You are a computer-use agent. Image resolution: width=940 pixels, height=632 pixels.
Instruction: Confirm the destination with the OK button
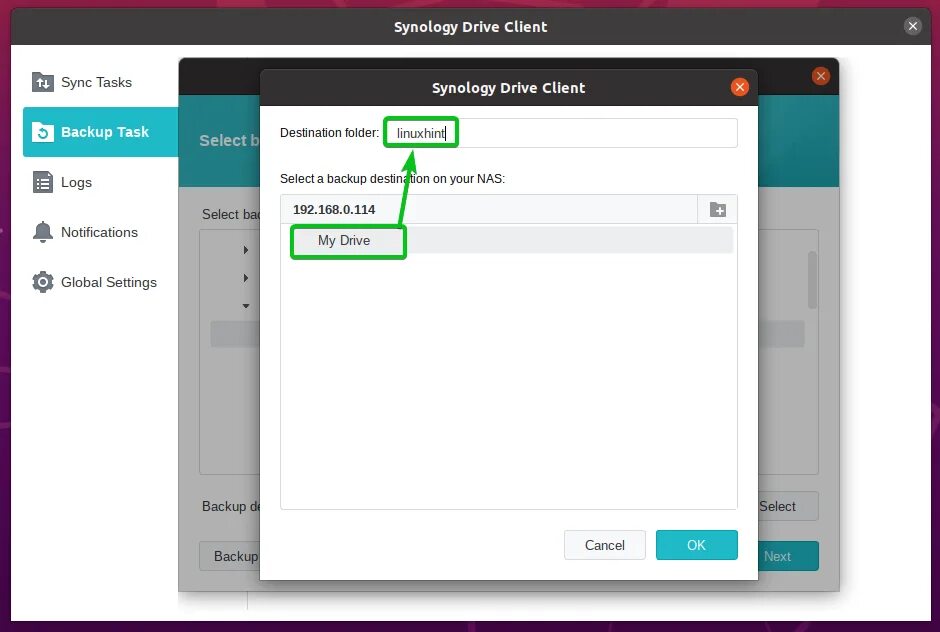[x=697, y=545]
